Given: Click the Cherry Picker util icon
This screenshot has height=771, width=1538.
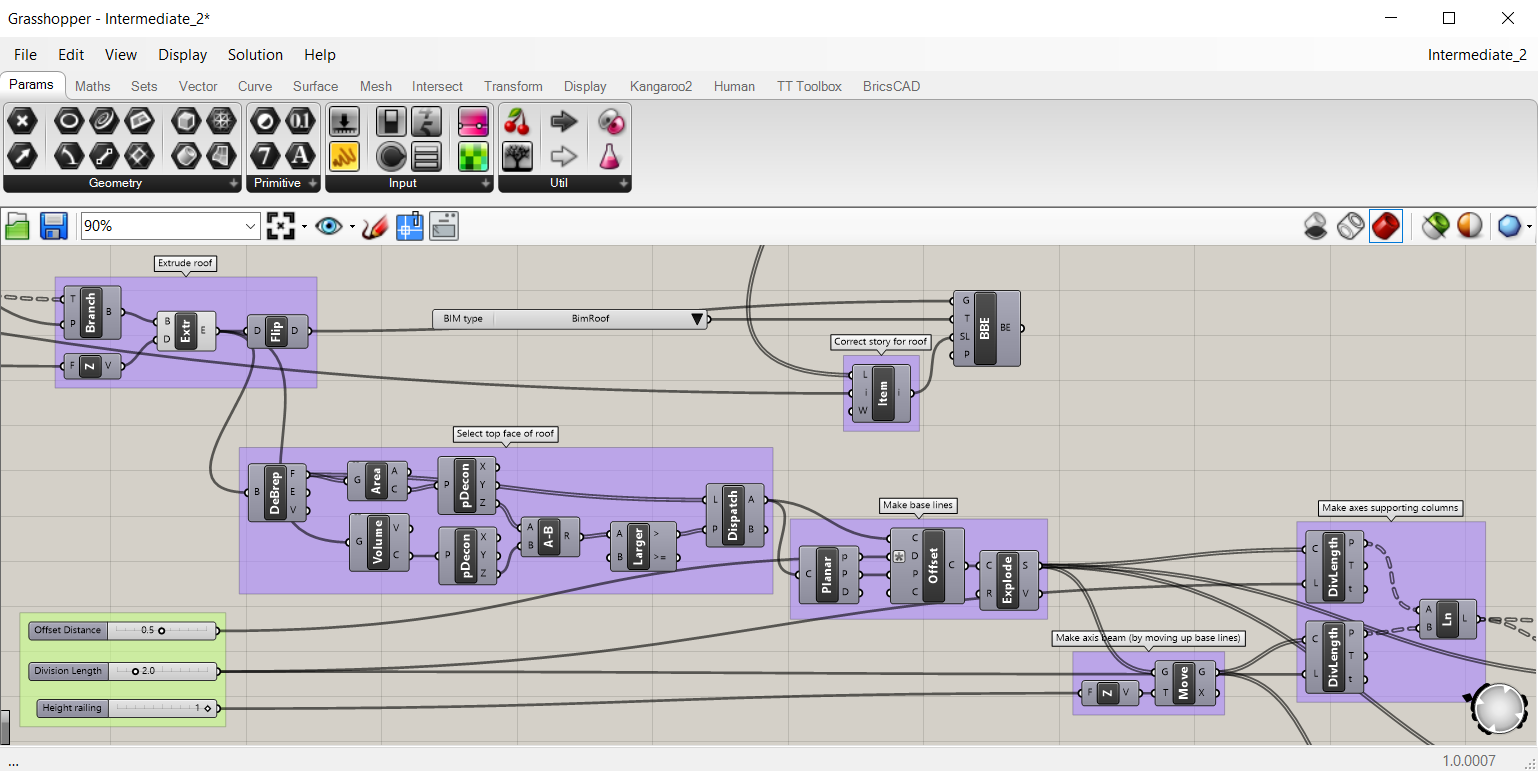Looking at the screenshot, I should click(517, 123).
